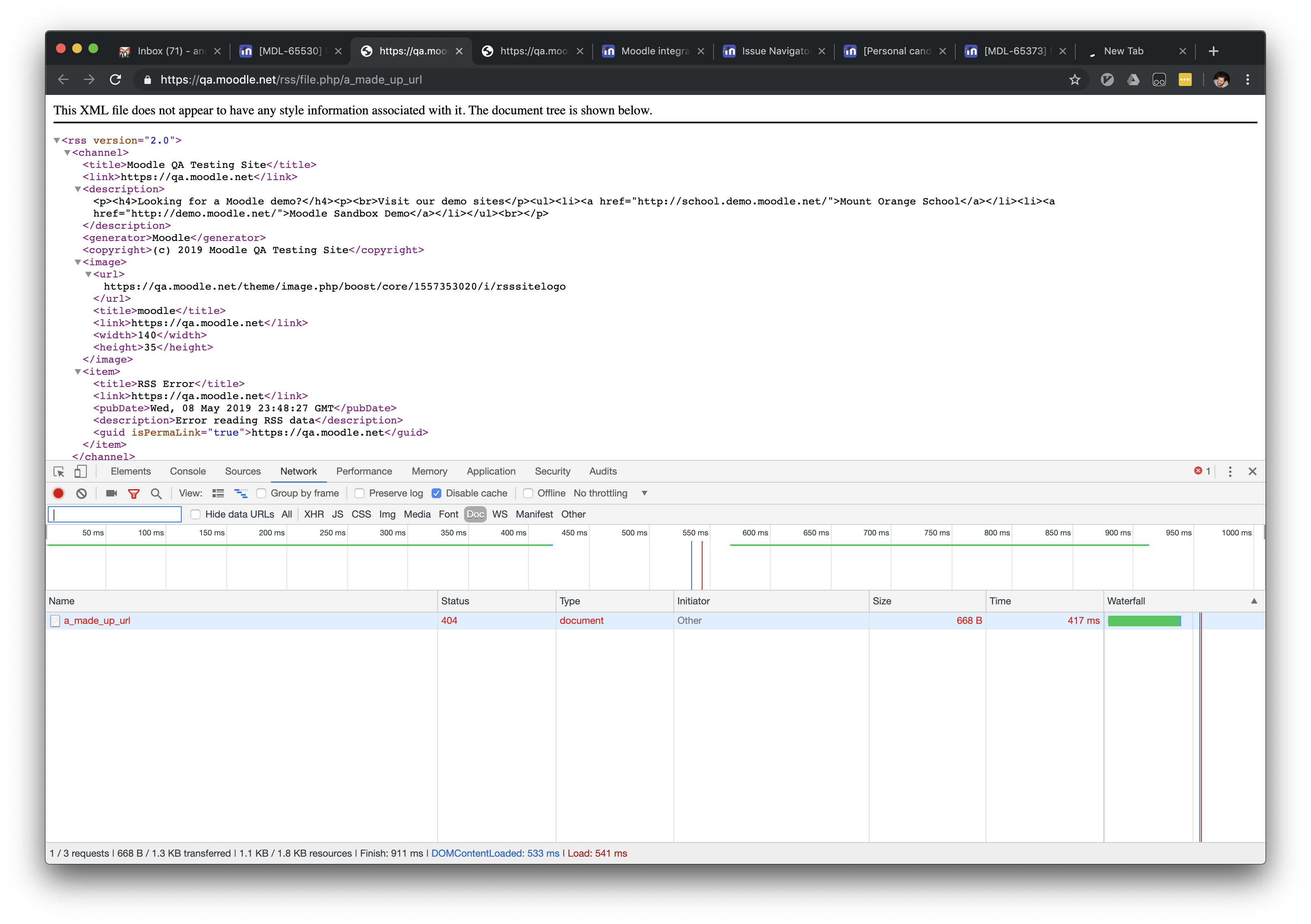Switch to the Issue Navigator browser tab
The width and height of the screenshot is (1311, 924).
[774, 52]
